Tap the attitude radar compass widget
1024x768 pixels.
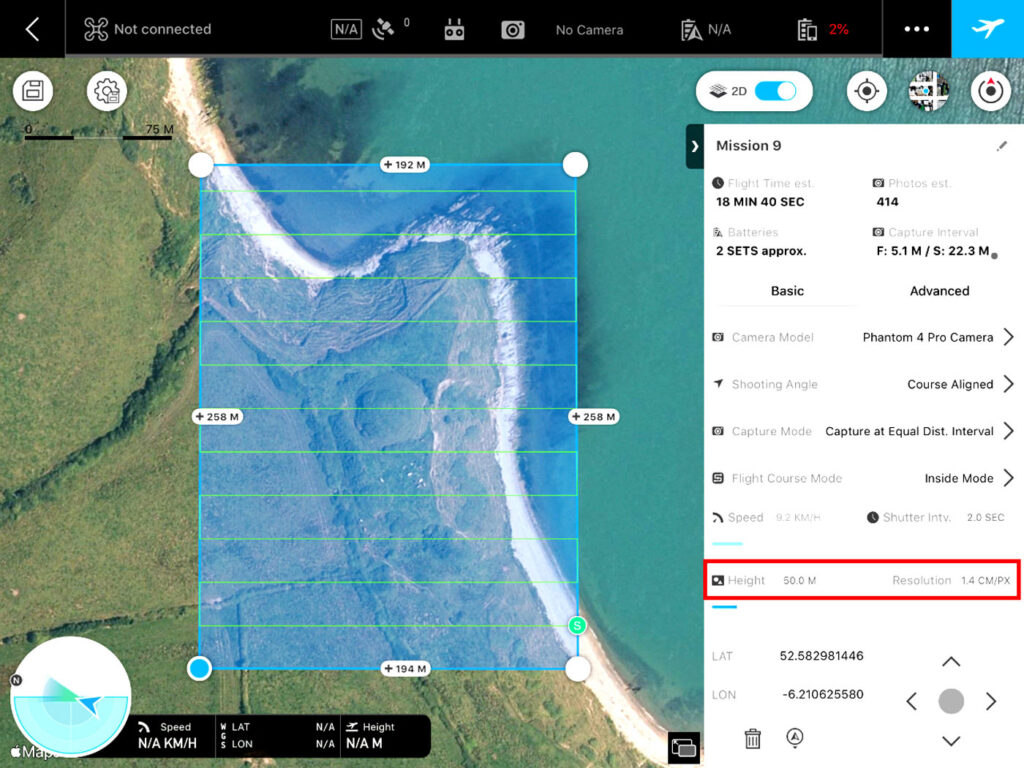click(71, 696)
